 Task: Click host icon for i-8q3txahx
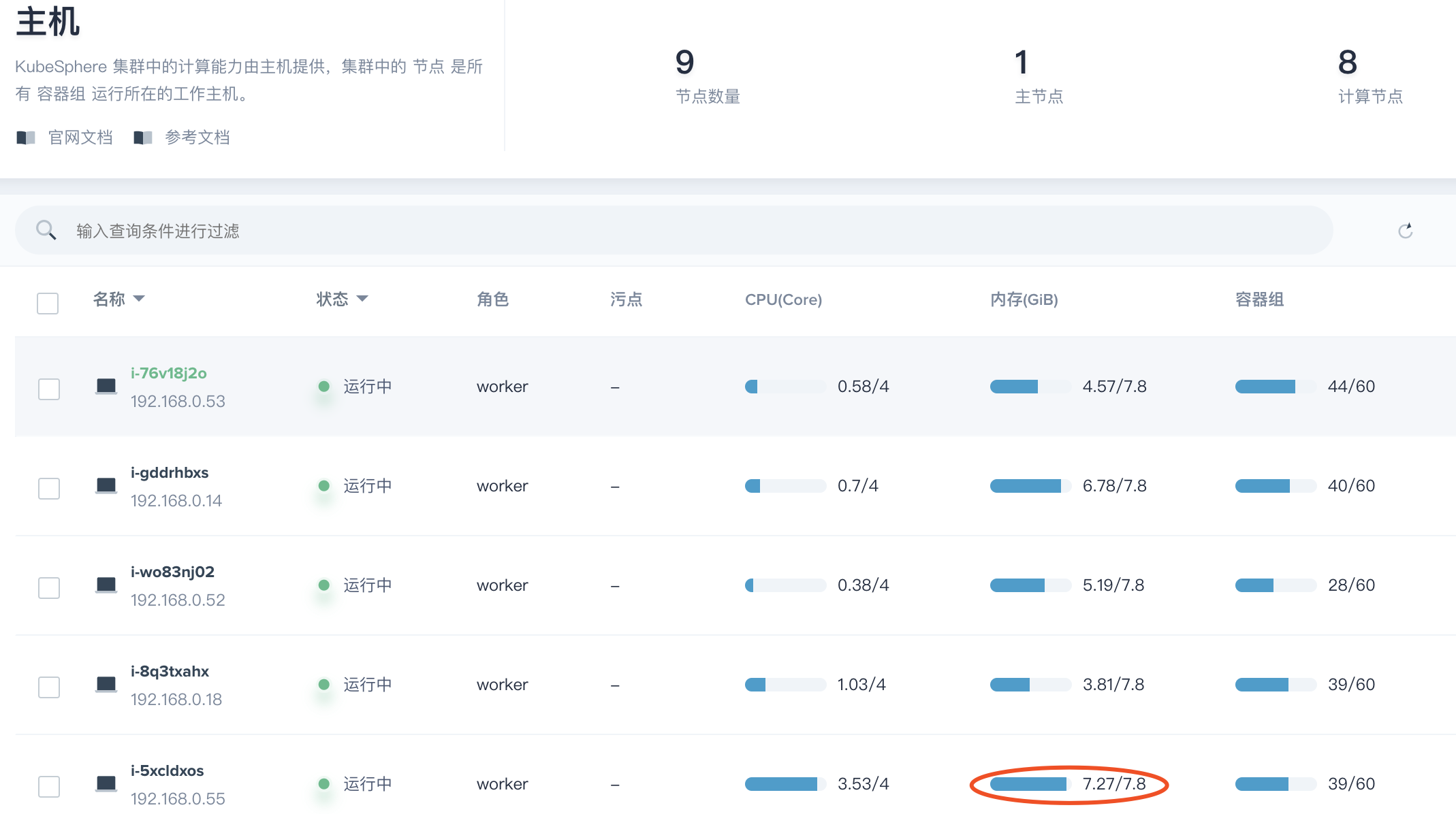click(x=106, y=685)
